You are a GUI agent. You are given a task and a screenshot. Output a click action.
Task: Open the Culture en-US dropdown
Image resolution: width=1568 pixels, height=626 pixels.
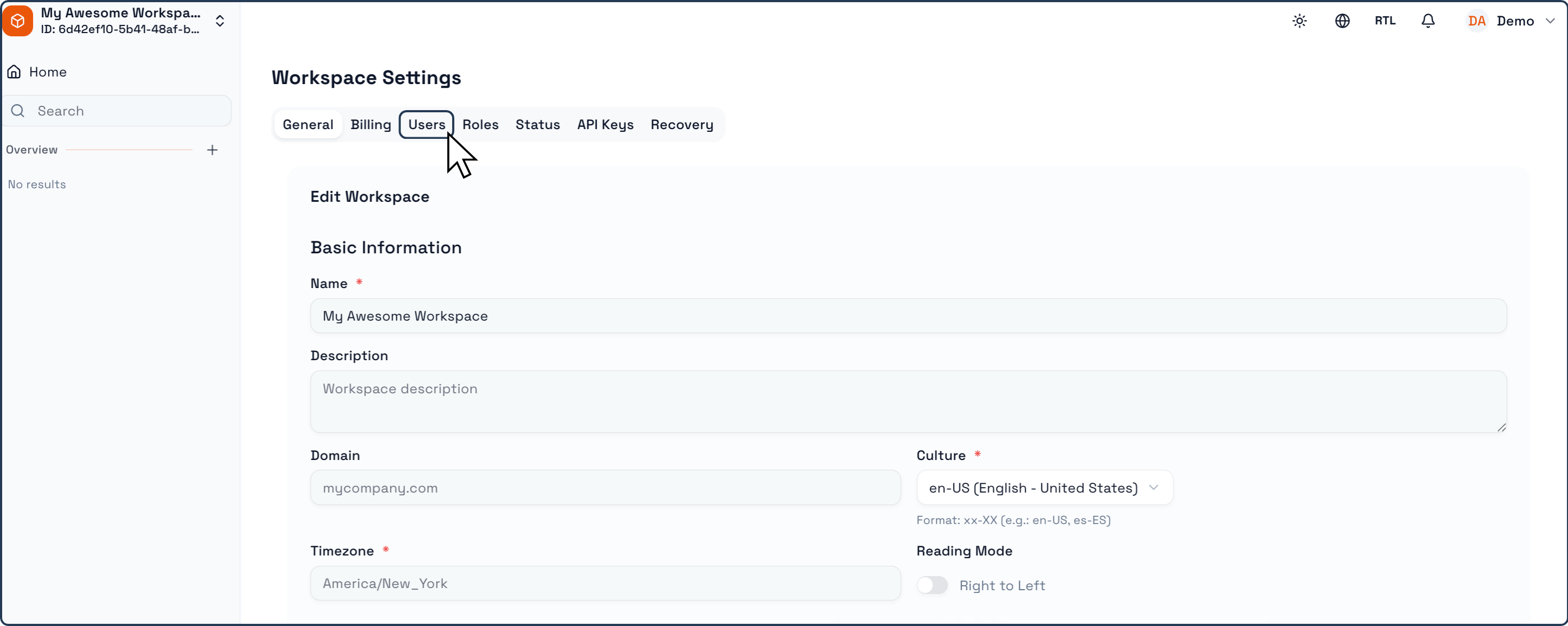coord(1045,488)
